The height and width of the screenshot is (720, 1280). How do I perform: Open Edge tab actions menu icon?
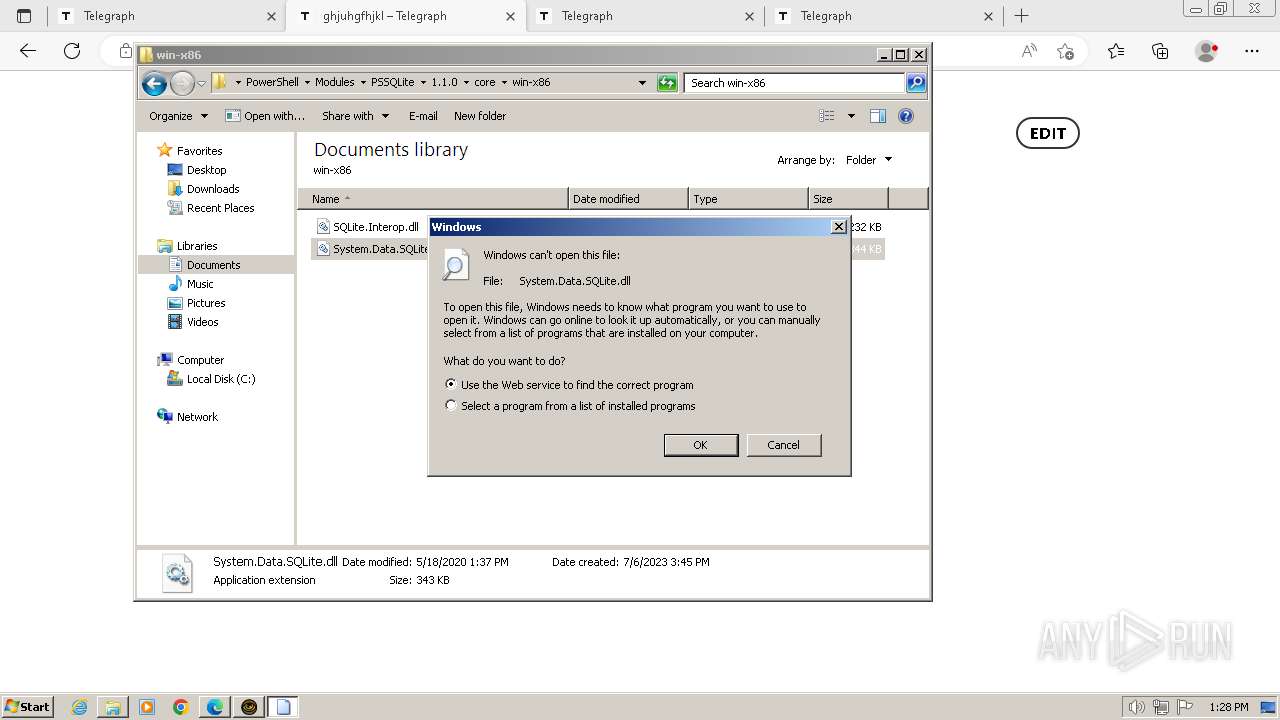[x=24, y=16]
